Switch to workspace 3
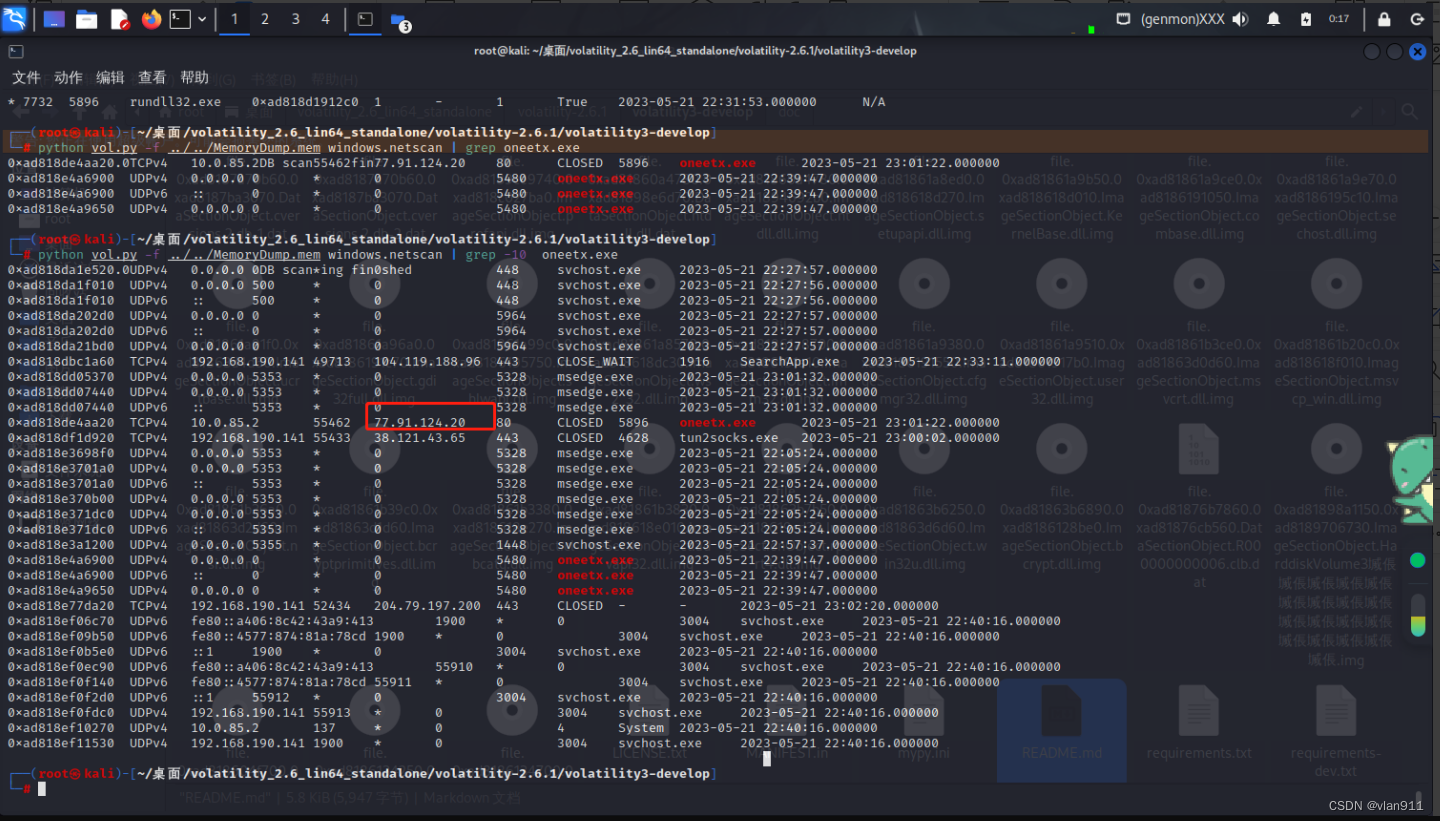Screen dimensions: 1440x821 pyautogui.click(x=295, y=19)
